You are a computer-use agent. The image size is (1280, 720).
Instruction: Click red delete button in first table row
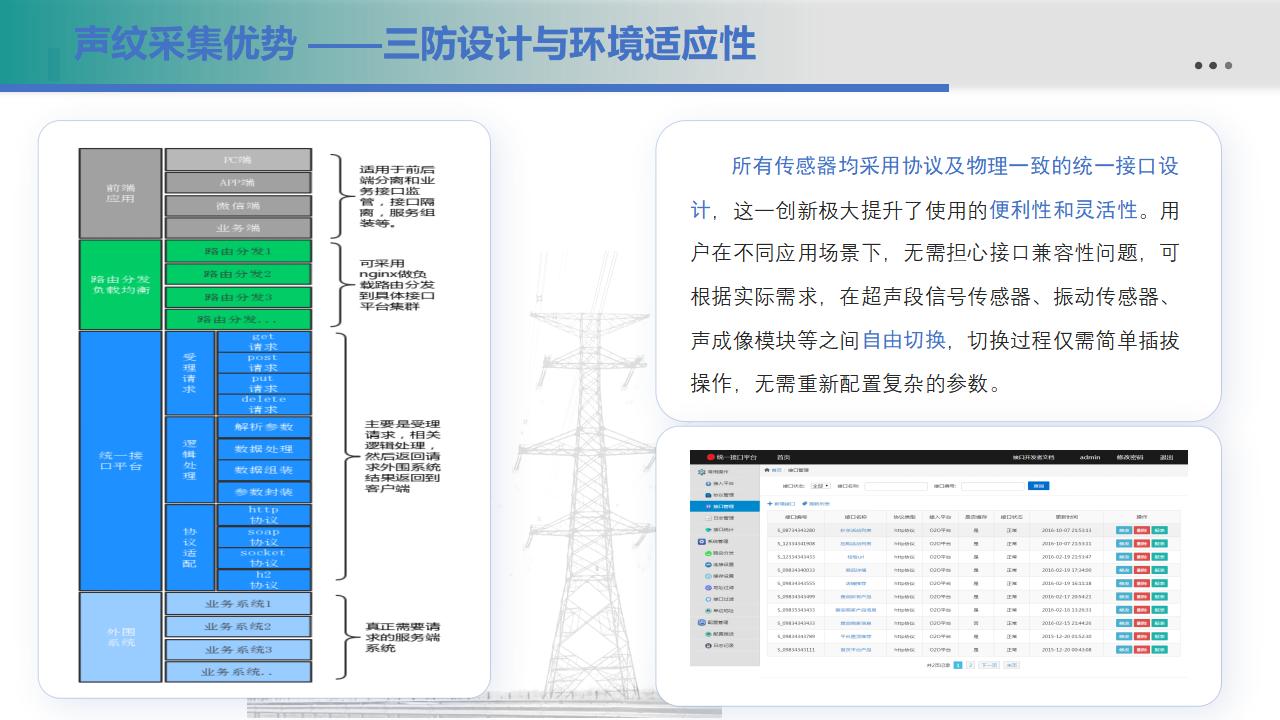tap(1142, 530)
